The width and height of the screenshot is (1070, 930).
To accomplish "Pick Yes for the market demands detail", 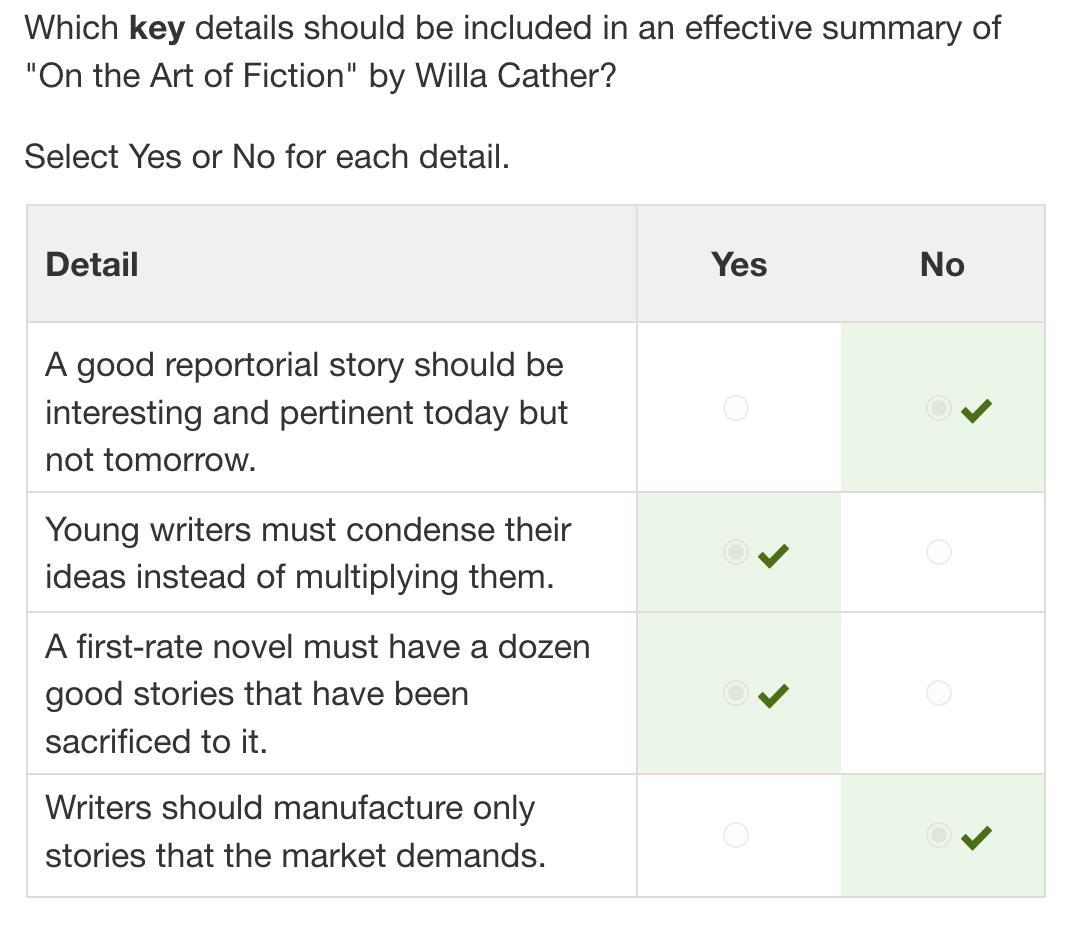I will click(x=735, y=835).
